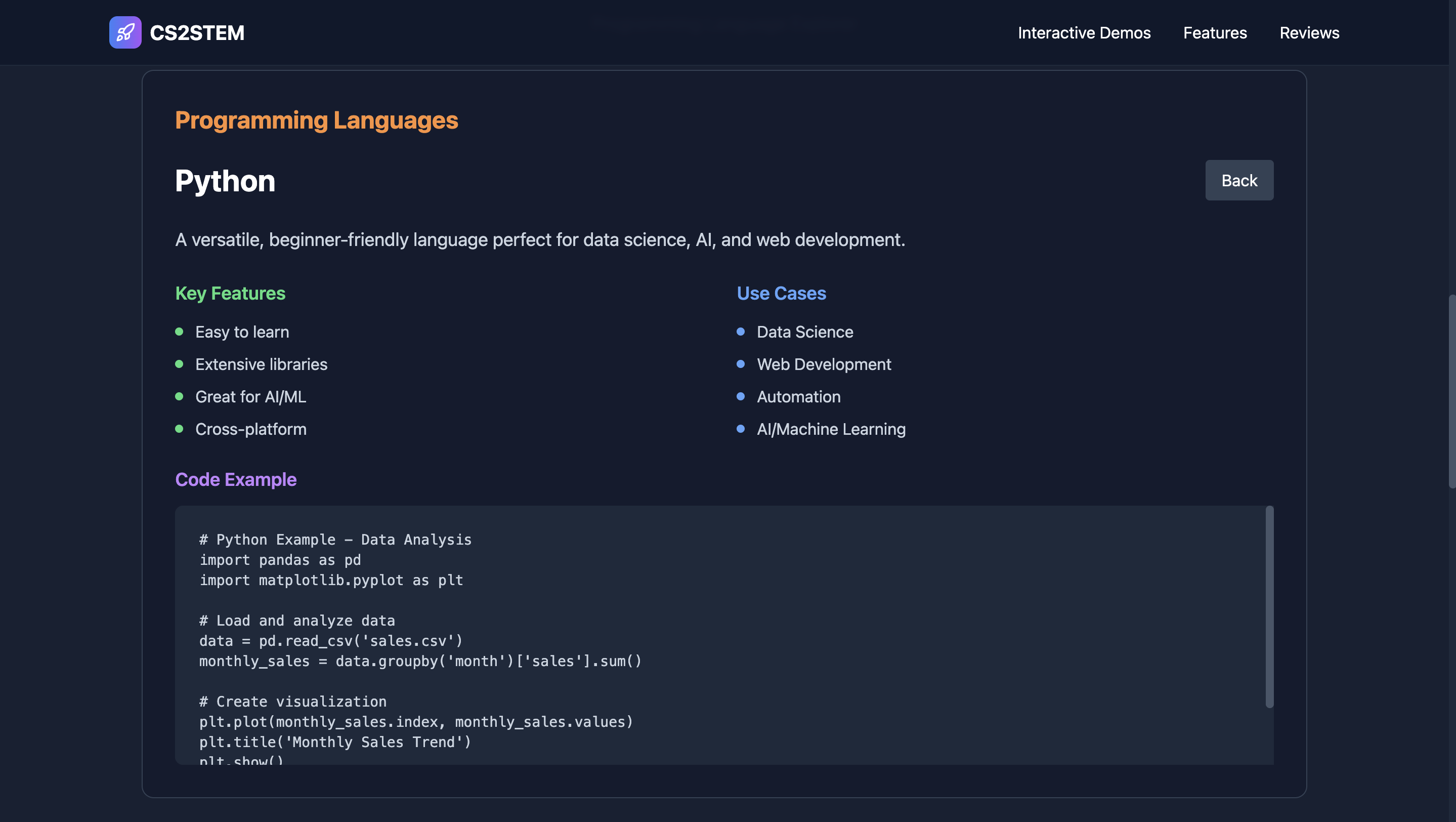Click the code example scrollbar
The height and width of the screenshot is (822, 1456).
(x=1269, y=606)
